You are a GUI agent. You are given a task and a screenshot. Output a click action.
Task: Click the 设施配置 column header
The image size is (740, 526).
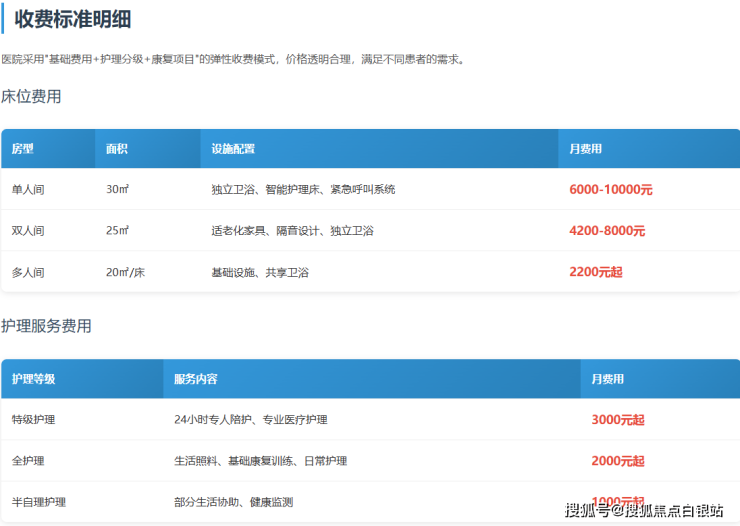233,149
